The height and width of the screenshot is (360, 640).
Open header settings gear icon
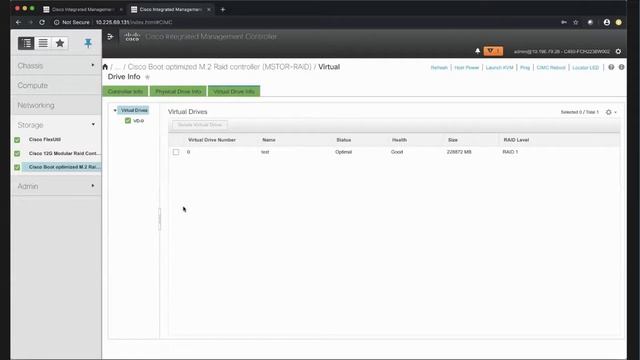618,51
